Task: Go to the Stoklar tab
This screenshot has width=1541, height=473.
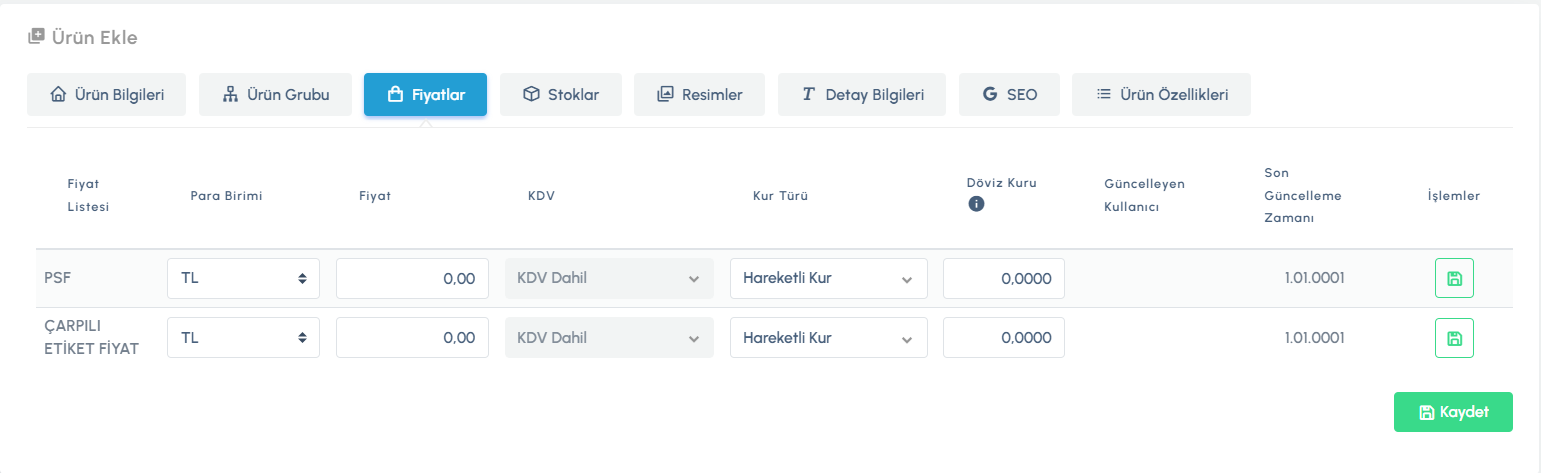Action: point(561,95)
